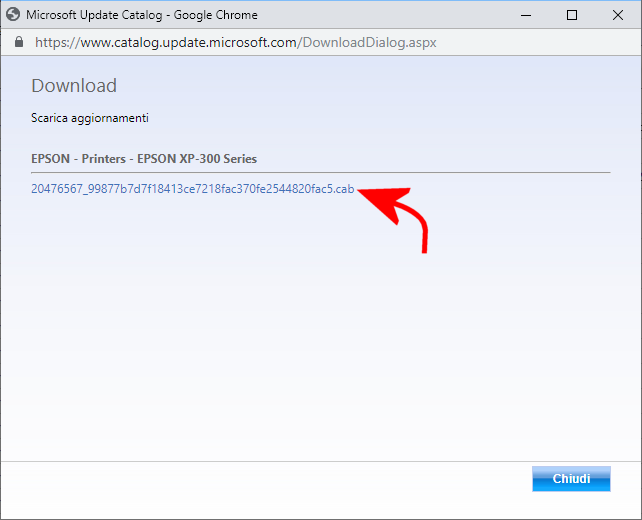Screen dimensions: 642x520
Task: Click the window title Microsoft Update Catalog
Action: click(142, 15)
